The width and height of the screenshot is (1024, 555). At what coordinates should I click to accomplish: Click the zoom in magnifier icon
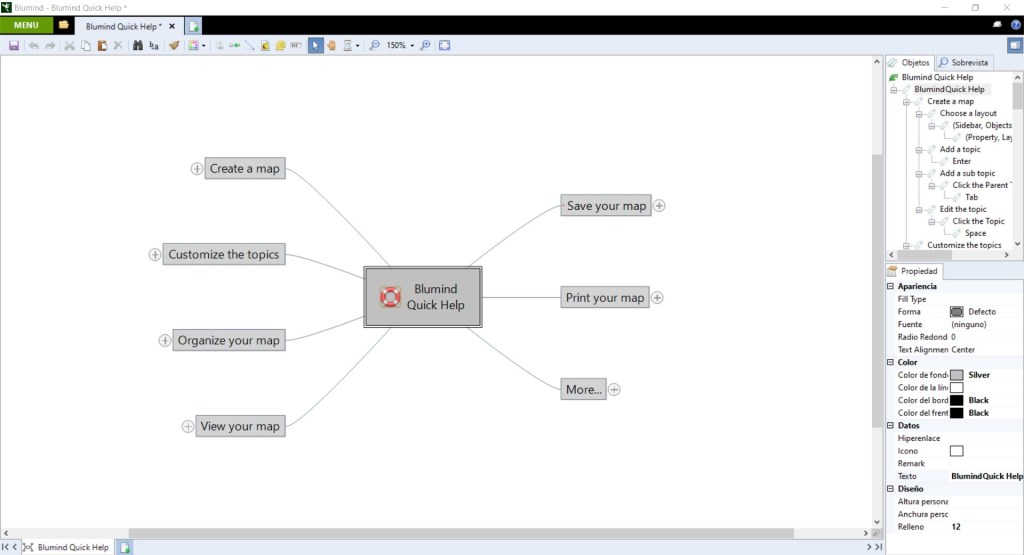click(x=425, y=45)
